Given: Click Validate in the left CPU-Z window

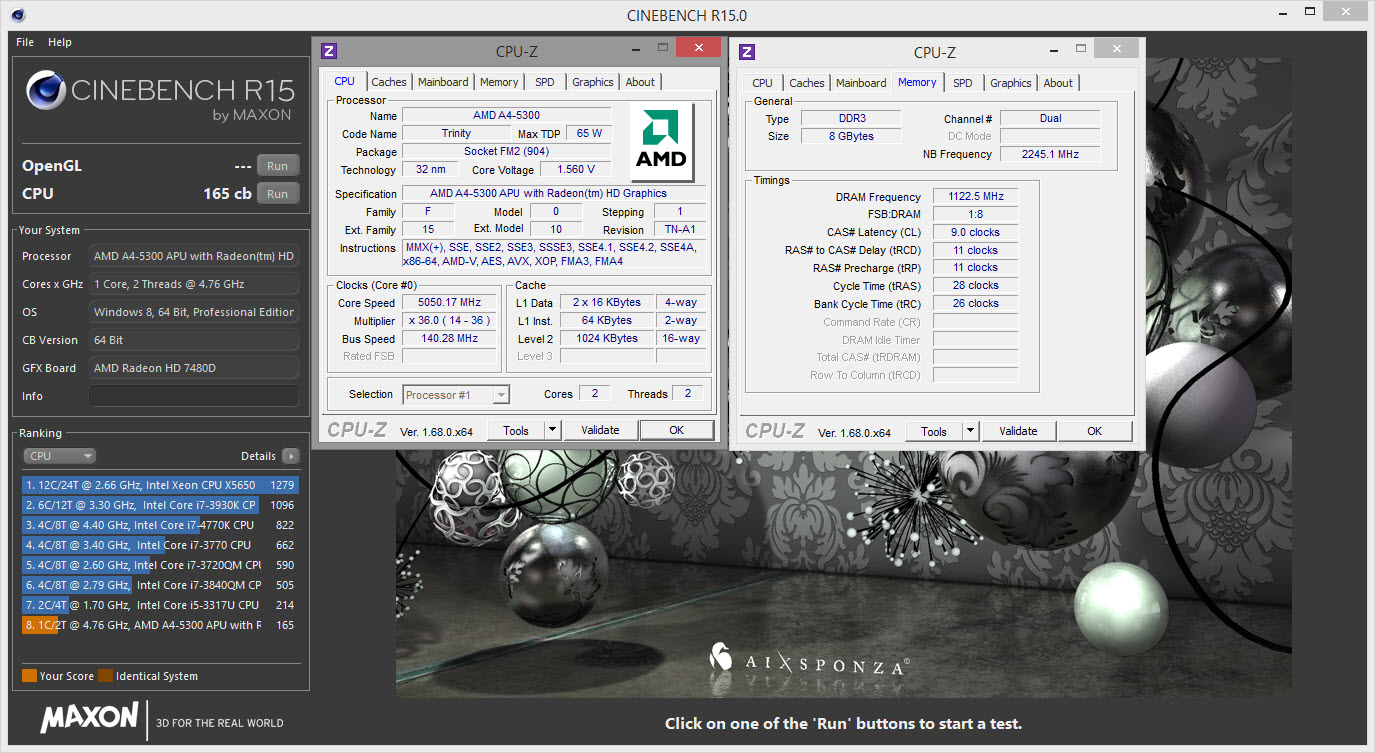Looking at the screenshot, I should (600, 430).
